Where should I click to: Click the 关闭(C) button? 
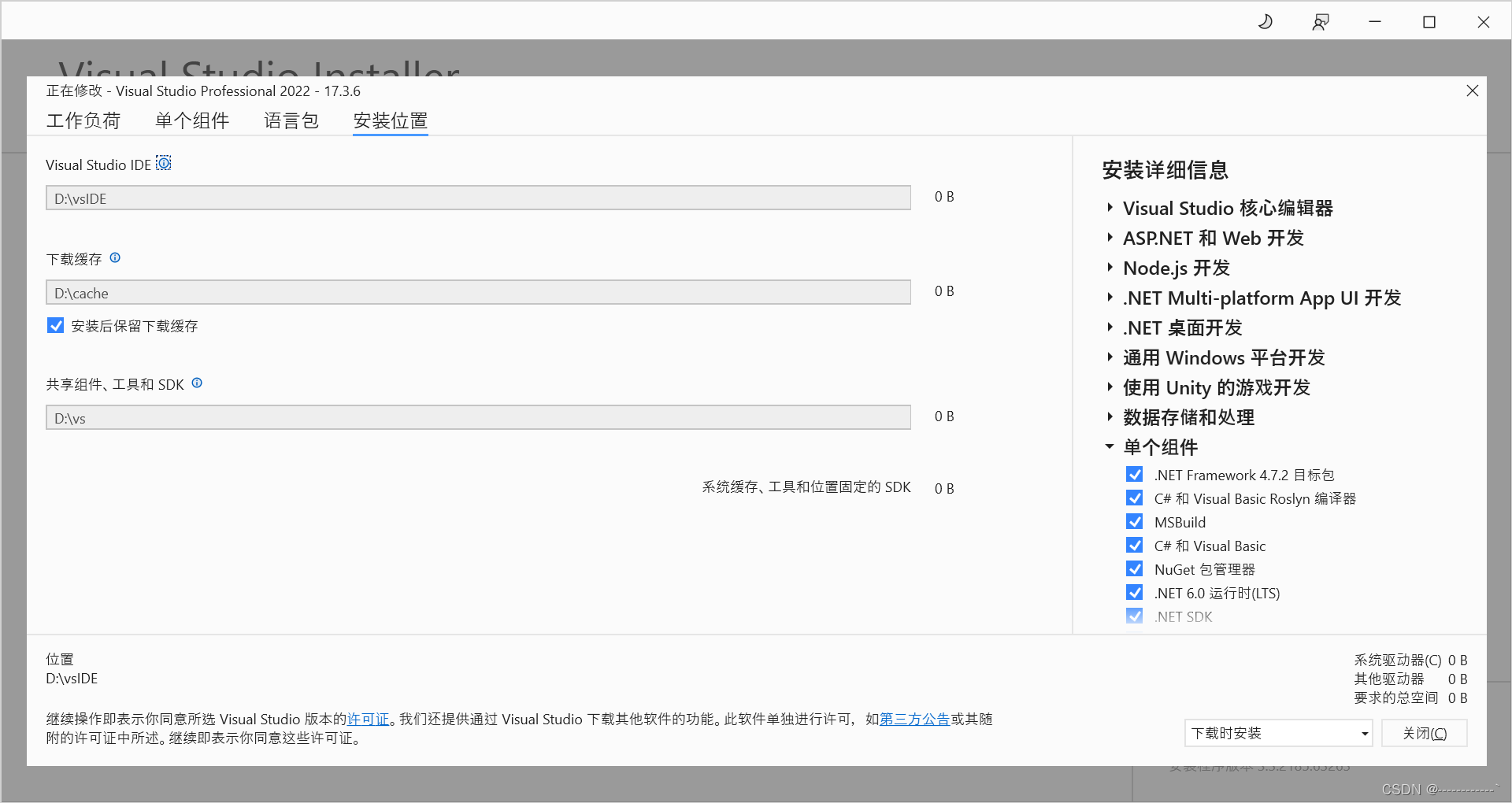pyautogui.click(x=1424, y=733)
